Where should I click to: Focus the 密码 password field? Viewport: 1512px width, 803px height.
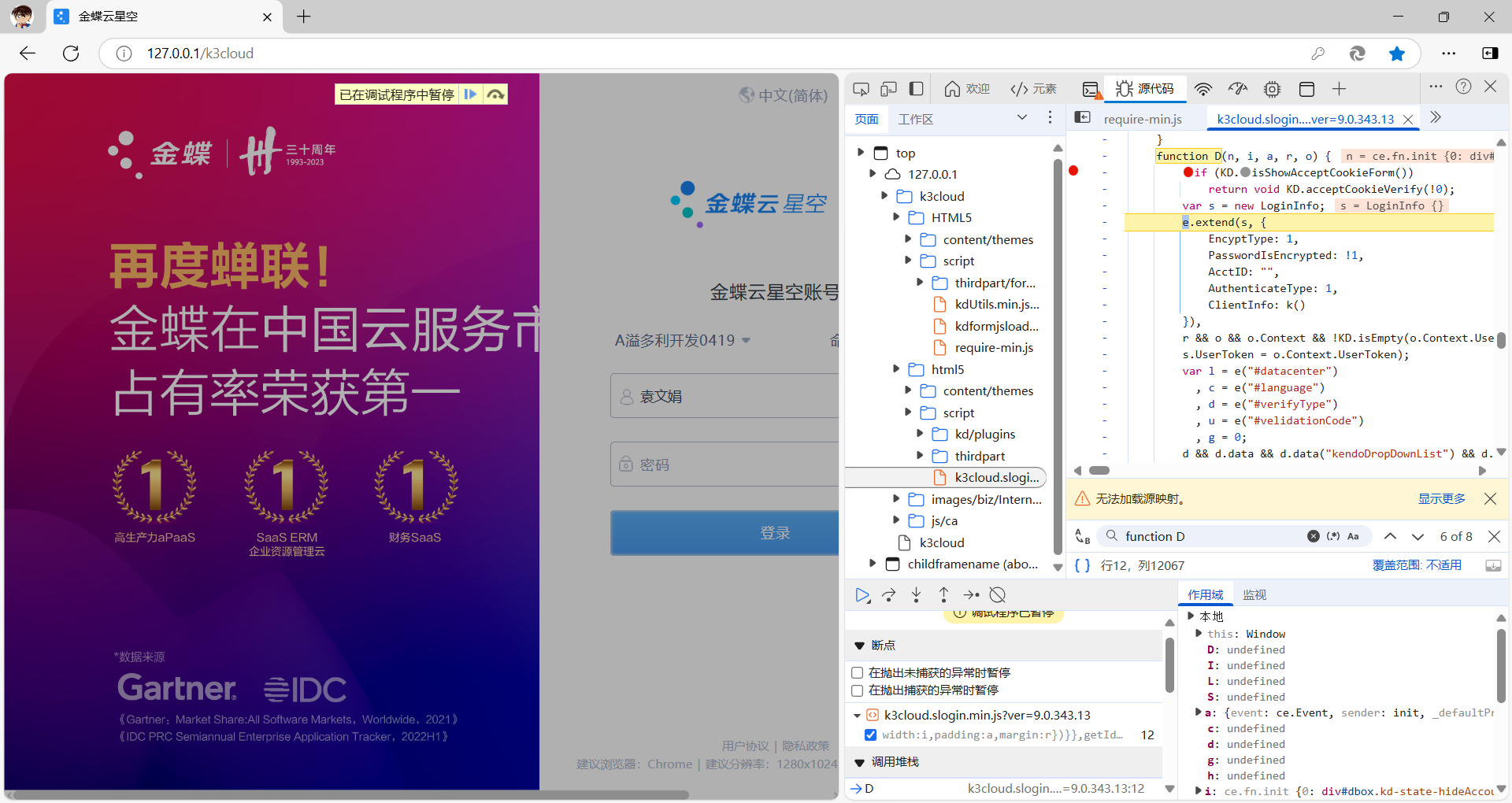coord(724,464)
